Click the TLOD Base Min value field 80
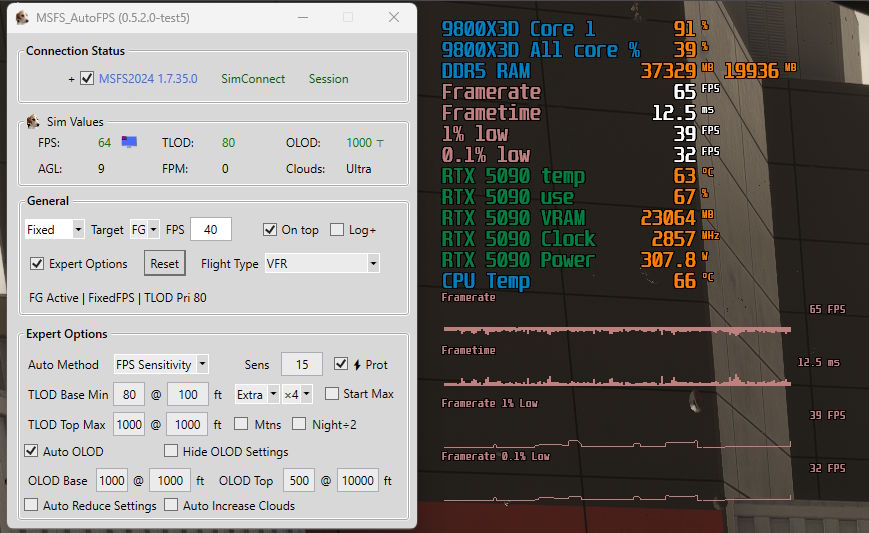This screenshot has height=533, width=869. (x=129, y=394)
